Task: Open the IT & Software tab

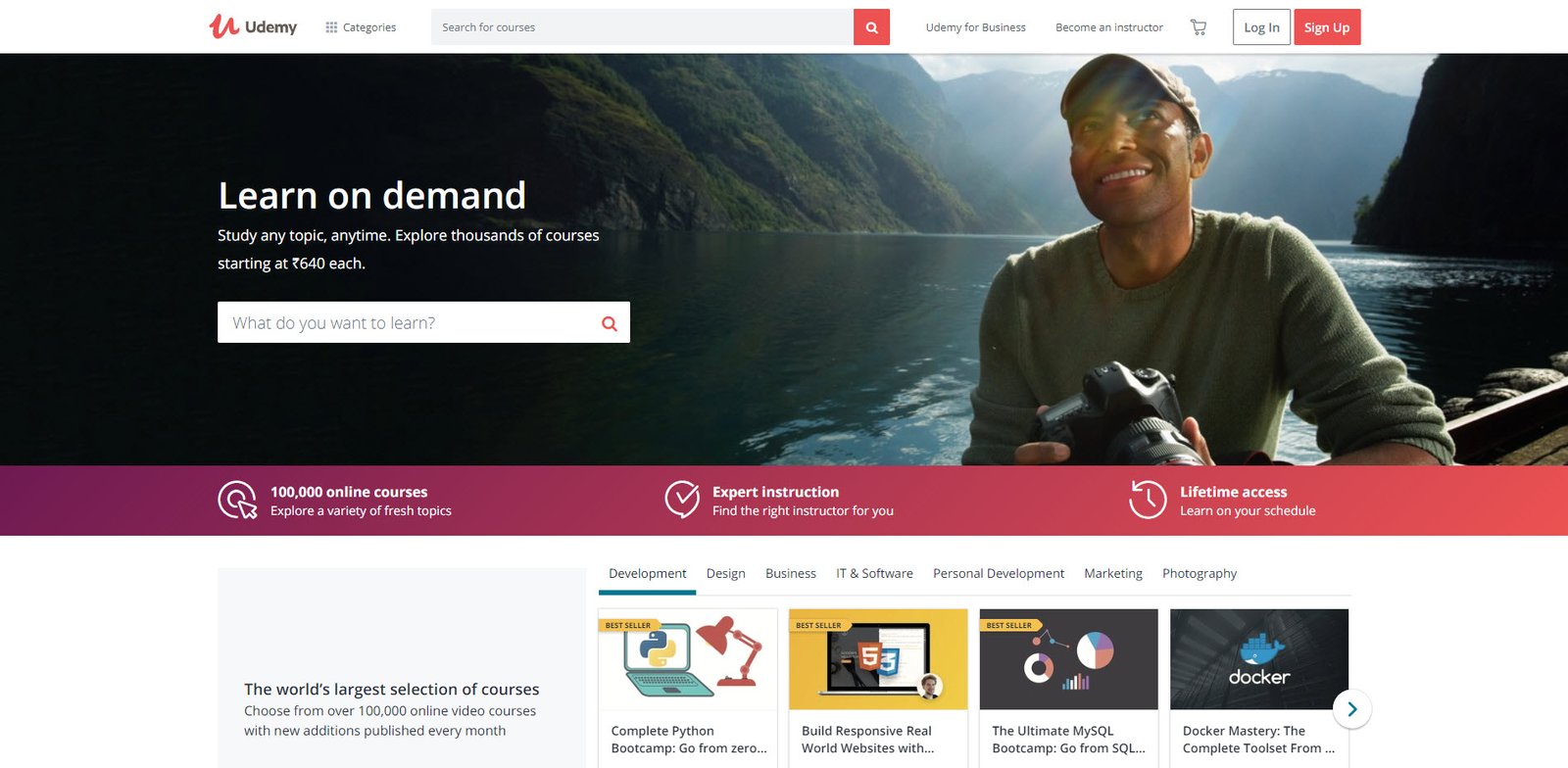Action: (x=874, y=573)
